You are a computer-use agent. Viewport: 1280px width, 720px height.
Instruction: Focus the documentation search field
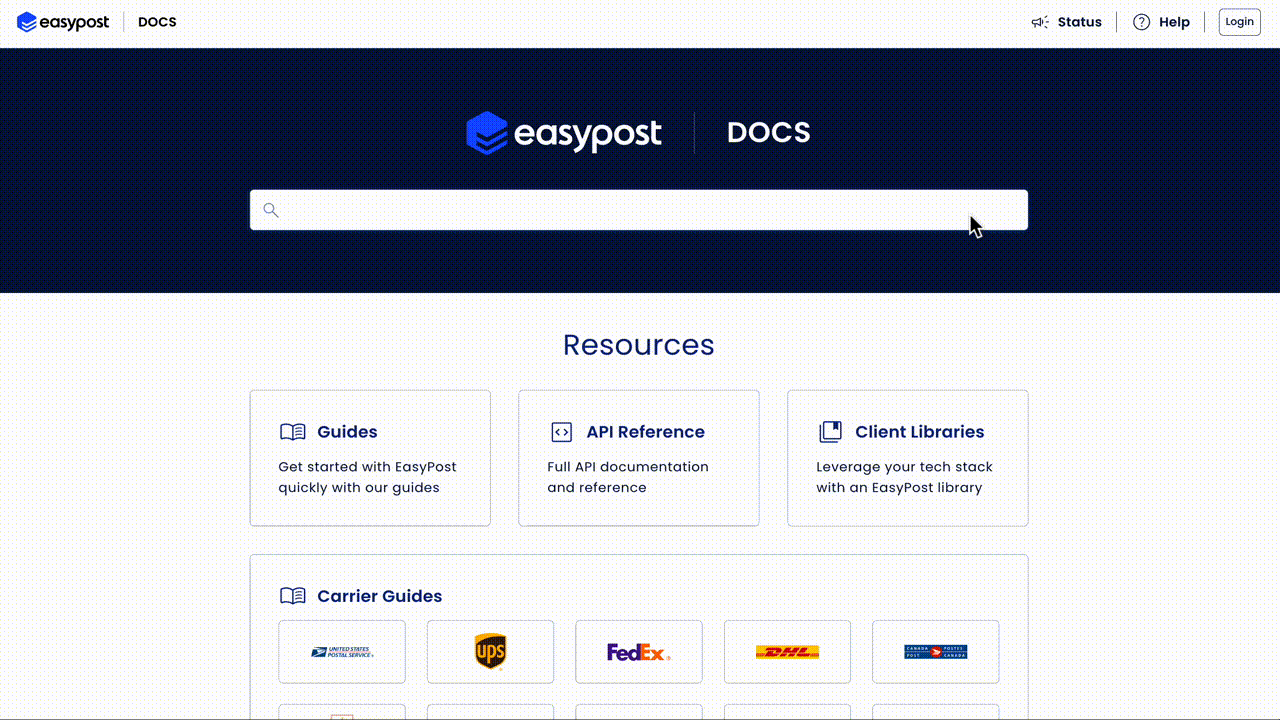[639, 210]
